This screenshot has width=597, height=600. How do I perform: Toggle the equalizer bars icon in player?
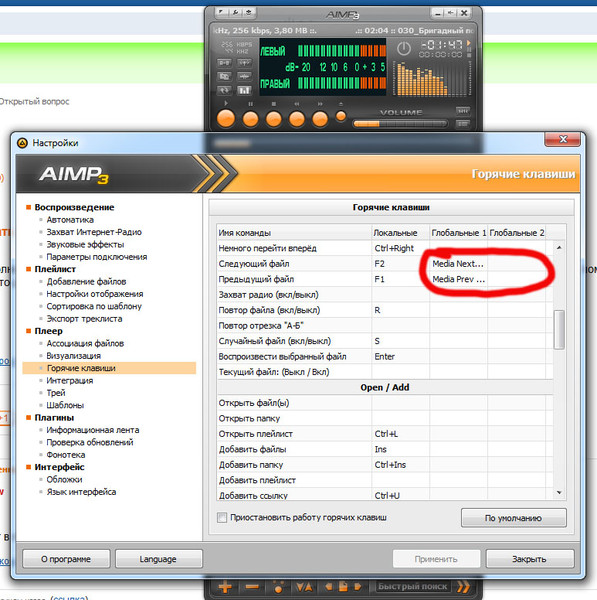pos(244,90)
